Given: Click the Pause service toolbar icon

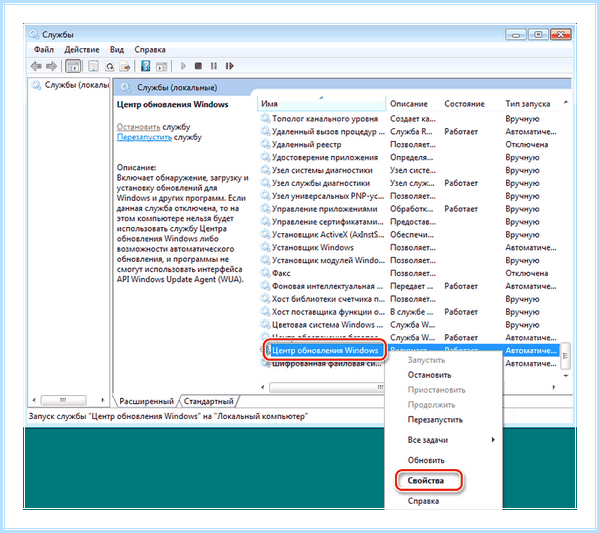Looking at the screenshot, I should coord(214,66).
